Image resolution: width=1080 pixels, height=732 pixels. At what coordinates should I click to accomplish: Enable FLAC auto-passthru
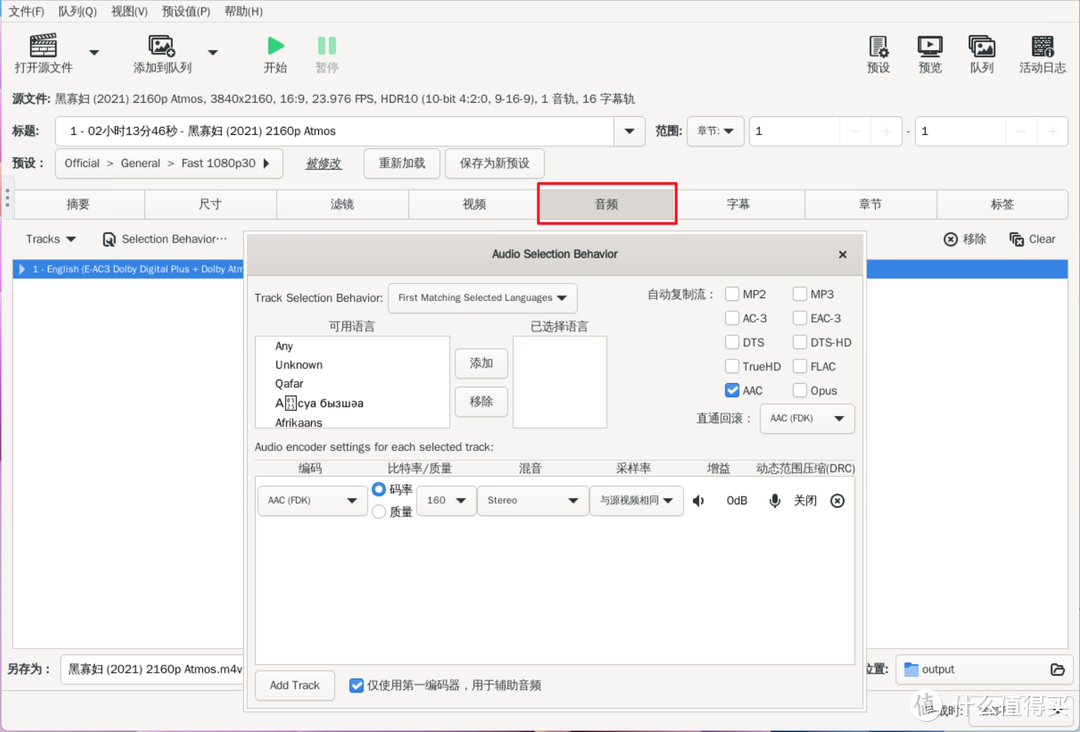pyautogui.click(x=801, y=366)
